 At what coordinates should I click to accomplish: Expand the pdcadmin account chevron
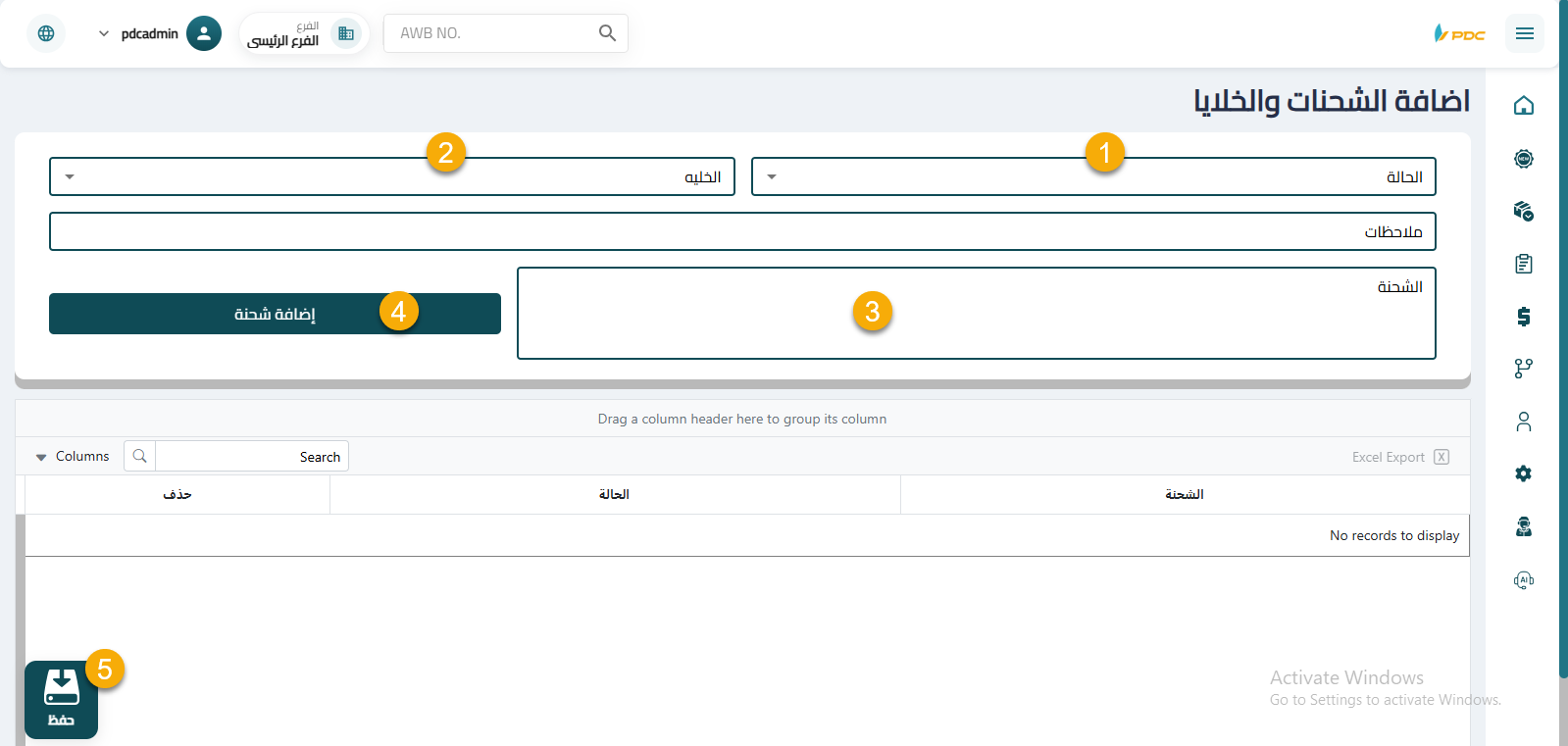[x=104, y=33]
